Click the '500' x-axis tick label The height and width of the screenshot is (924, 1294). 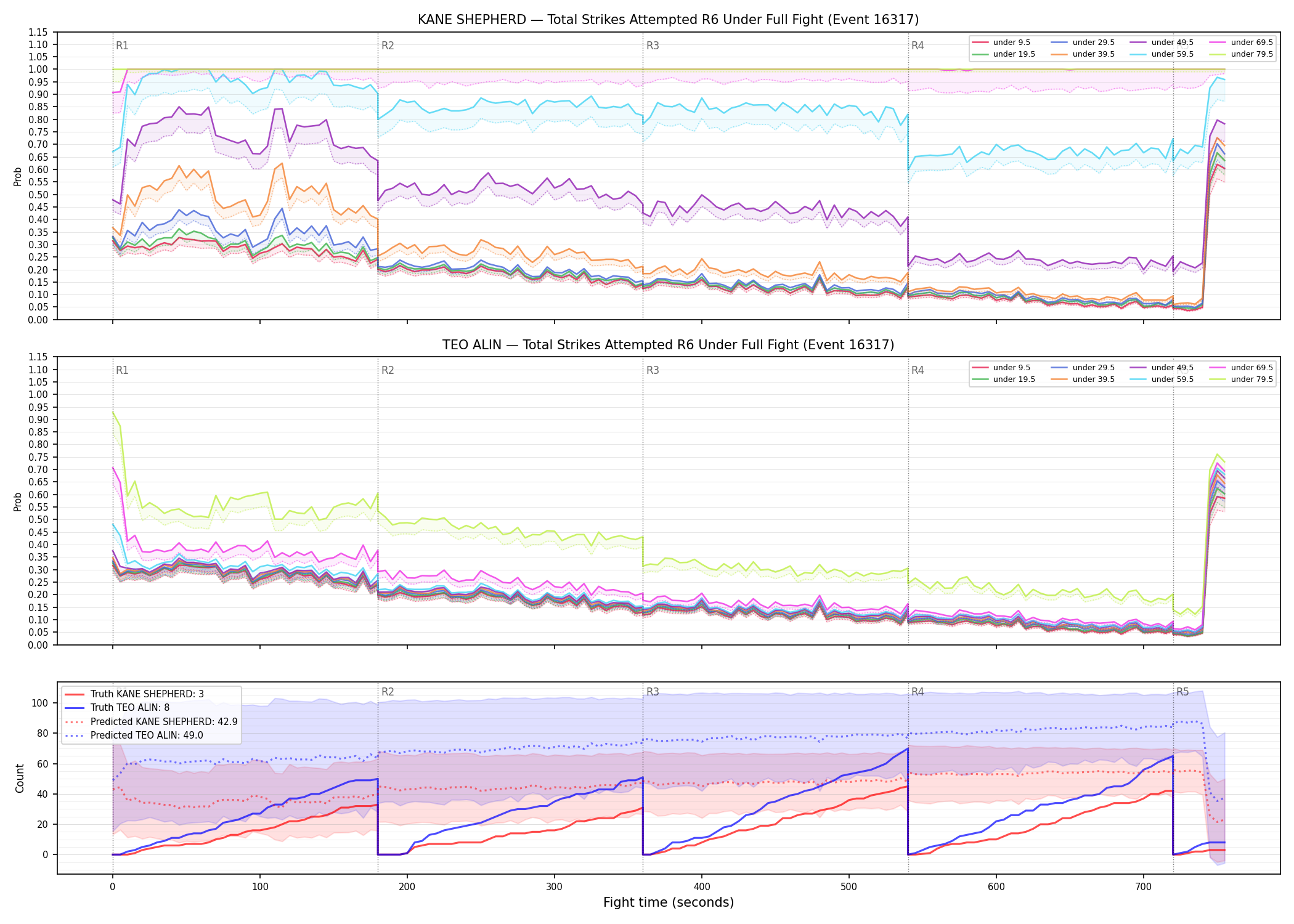click(x=849, y=887)
